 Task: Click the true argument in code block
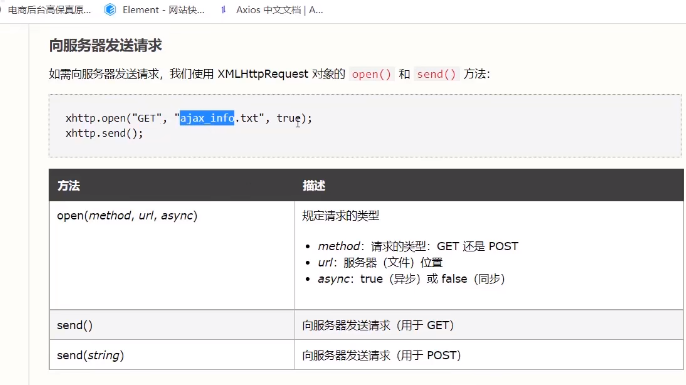click(x=288, y=118)
